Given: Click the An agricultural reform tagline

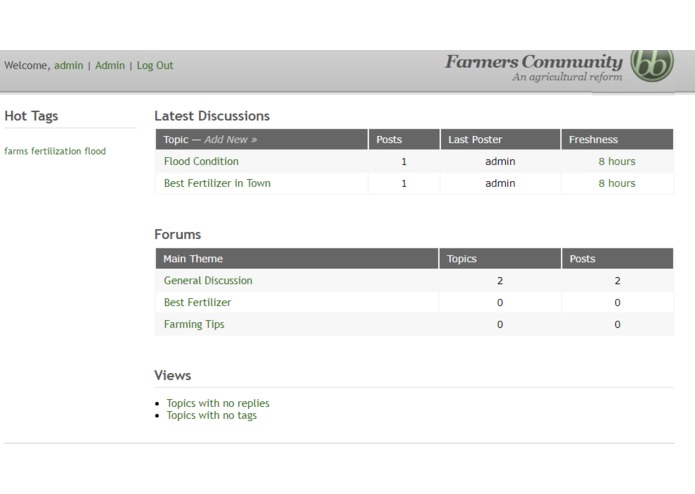Looking at the screenshot, I should pyautogui.click(x=567, y=77).
